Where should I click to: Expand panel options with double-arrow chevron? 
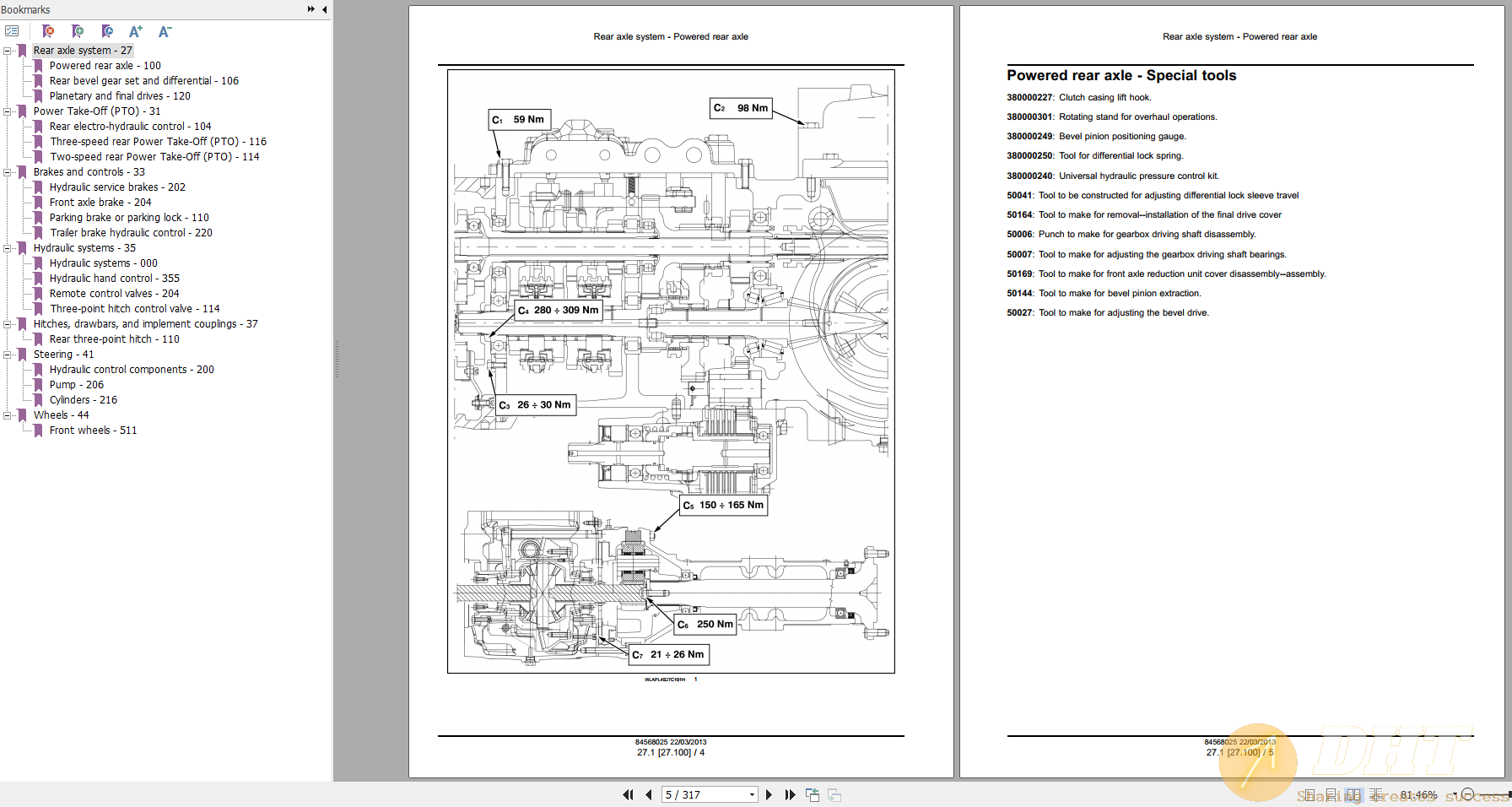pyautogui.click(x=310, y=9)
